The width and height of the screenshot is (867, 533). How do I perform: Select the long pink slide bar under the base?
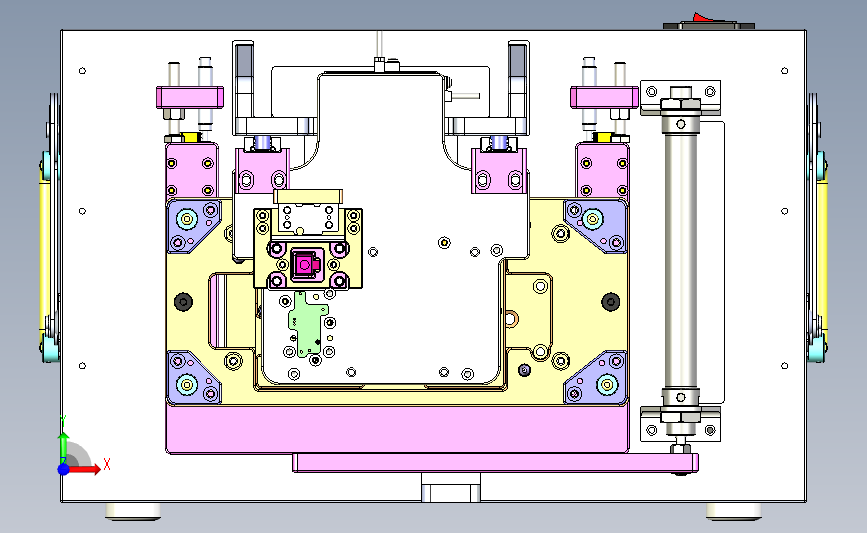click(495, 463)
